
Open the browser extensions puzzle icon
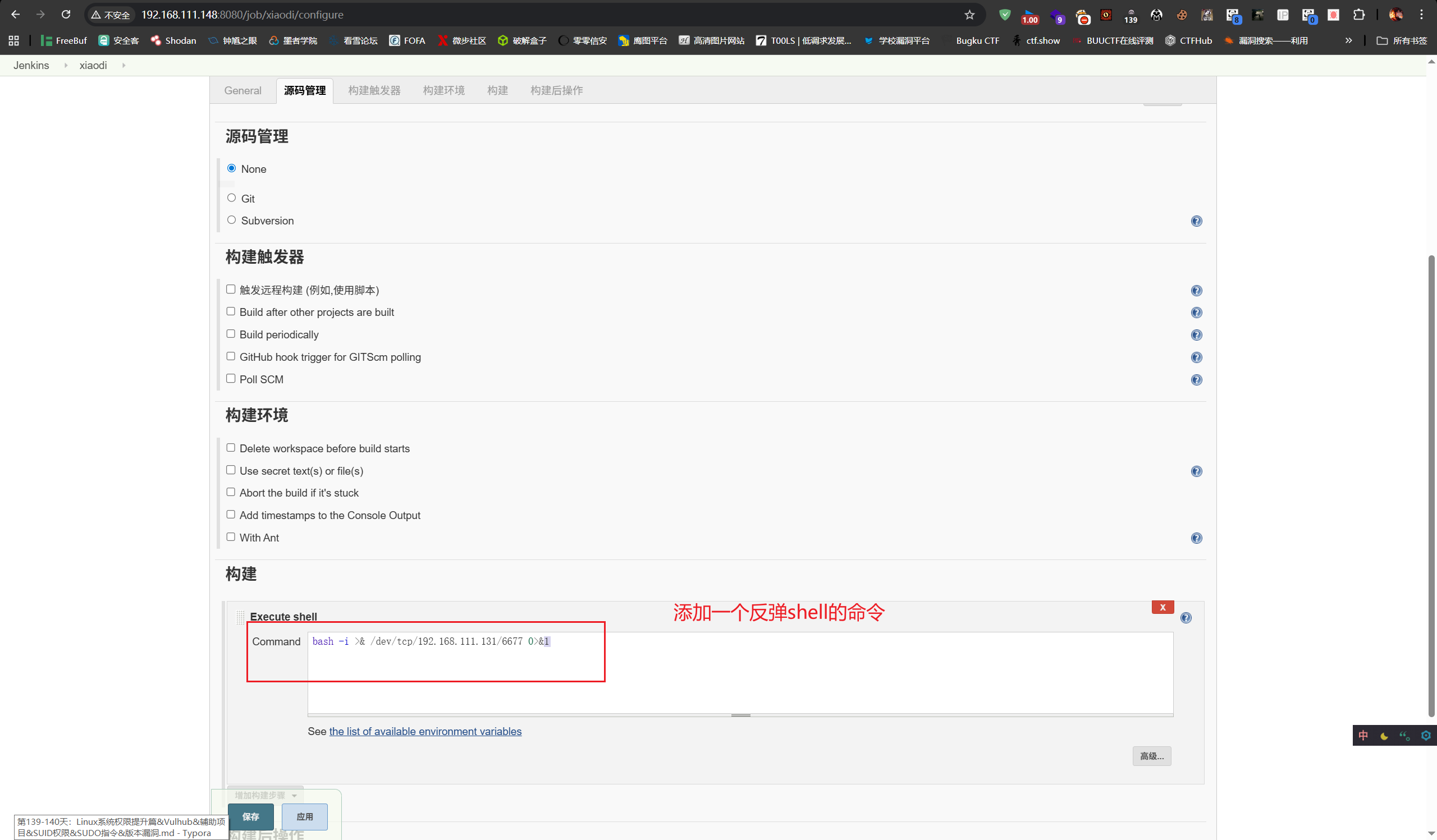(x=1359, y=15)
